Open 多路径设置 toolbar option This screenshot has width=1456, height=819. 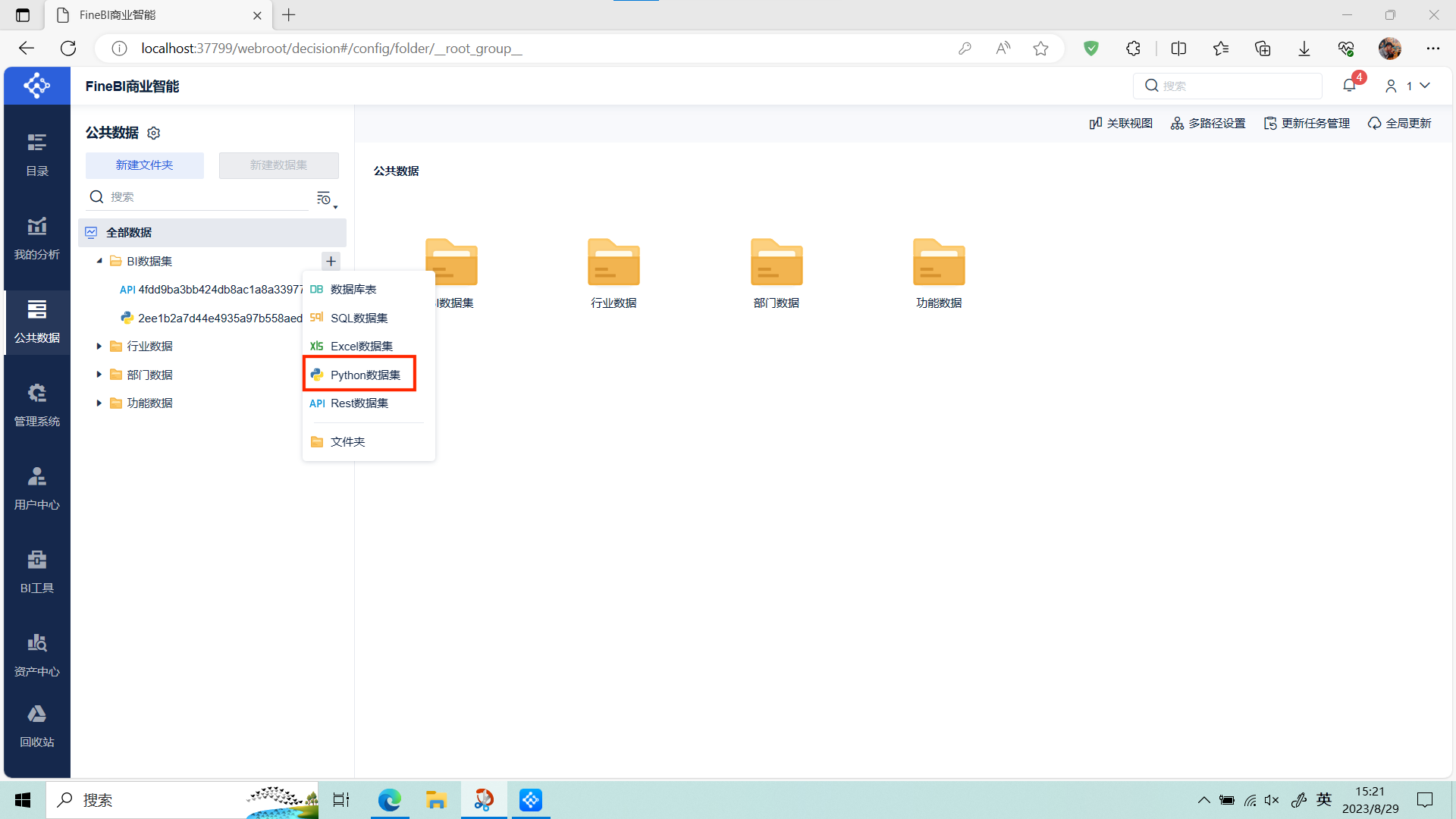(1208, 123)
